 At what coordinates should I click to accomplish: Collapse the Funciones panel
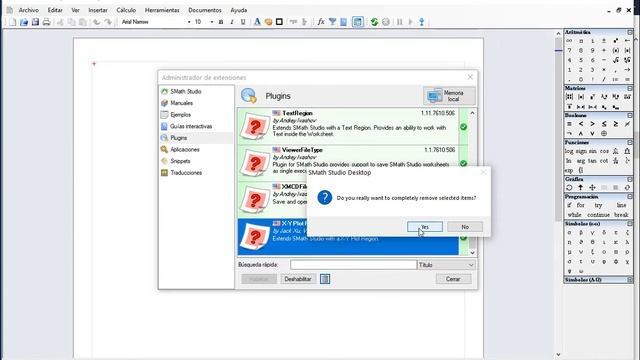(630, 142)
